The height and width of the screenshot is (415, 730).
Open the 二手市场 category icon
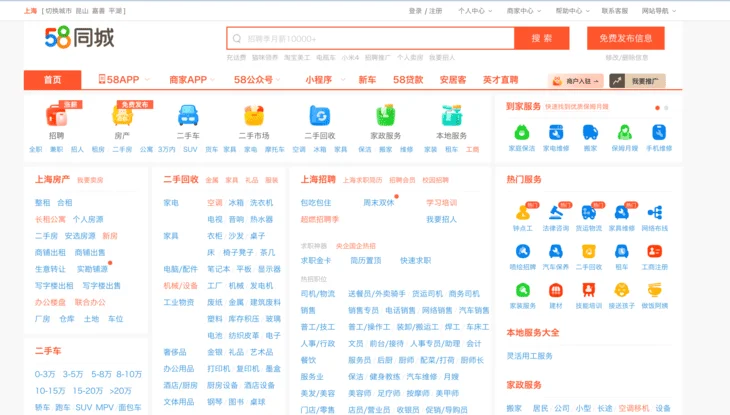click(254, 116)
